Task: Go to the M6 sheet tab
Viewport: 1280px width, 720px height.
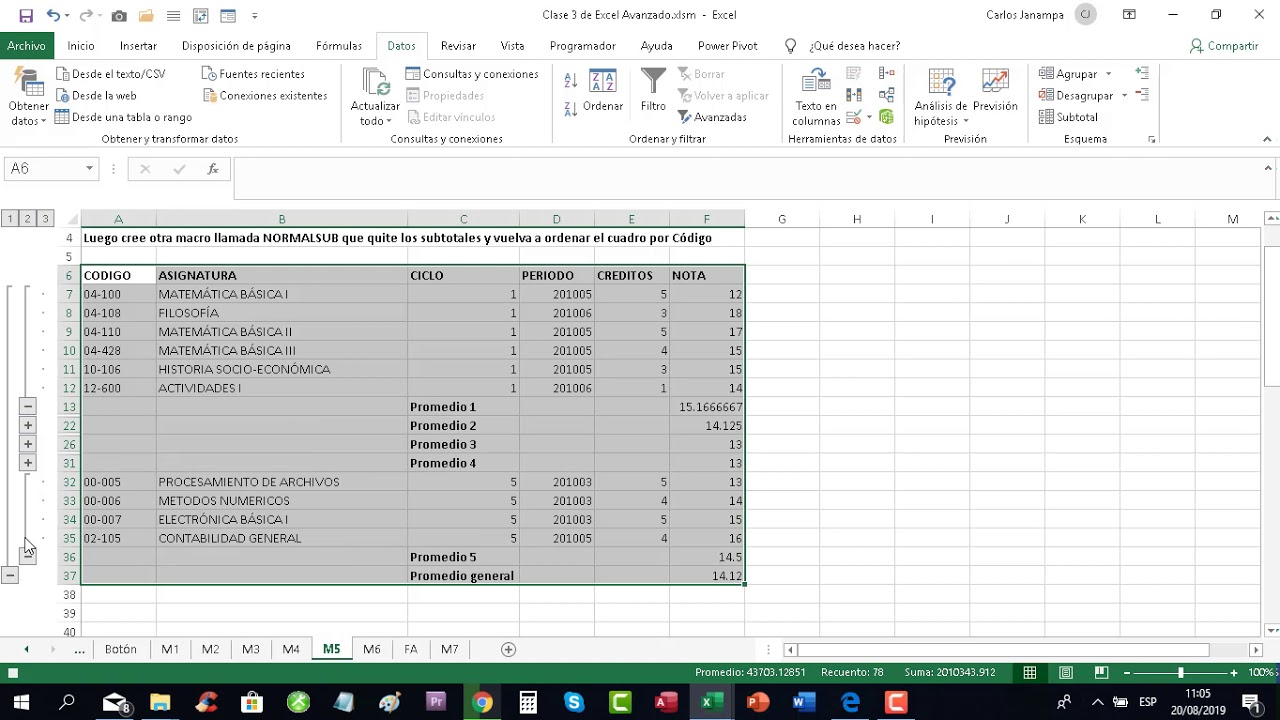Action: (372, 649)
